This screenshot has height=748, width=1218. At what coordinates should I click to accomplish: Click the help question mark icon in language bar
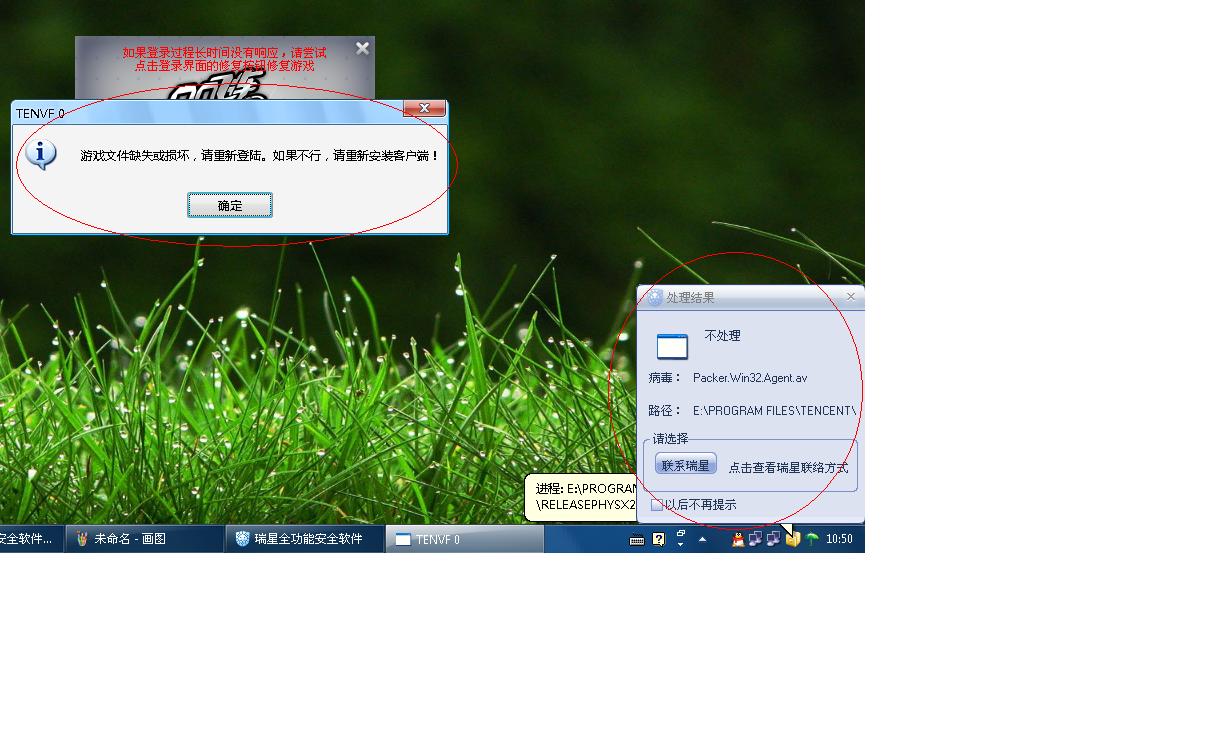[658, 539]
